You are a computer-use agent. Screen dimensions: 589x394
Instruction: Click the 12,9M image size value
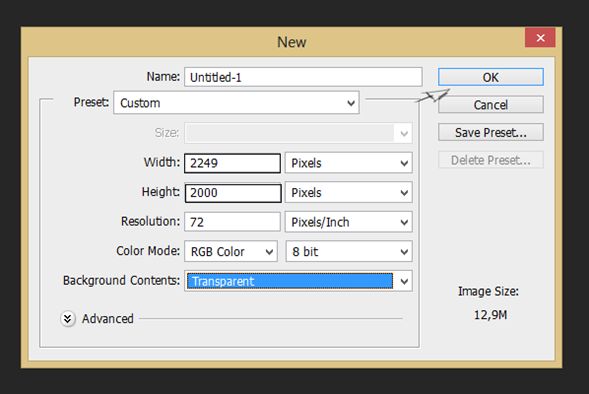point(490,315)
